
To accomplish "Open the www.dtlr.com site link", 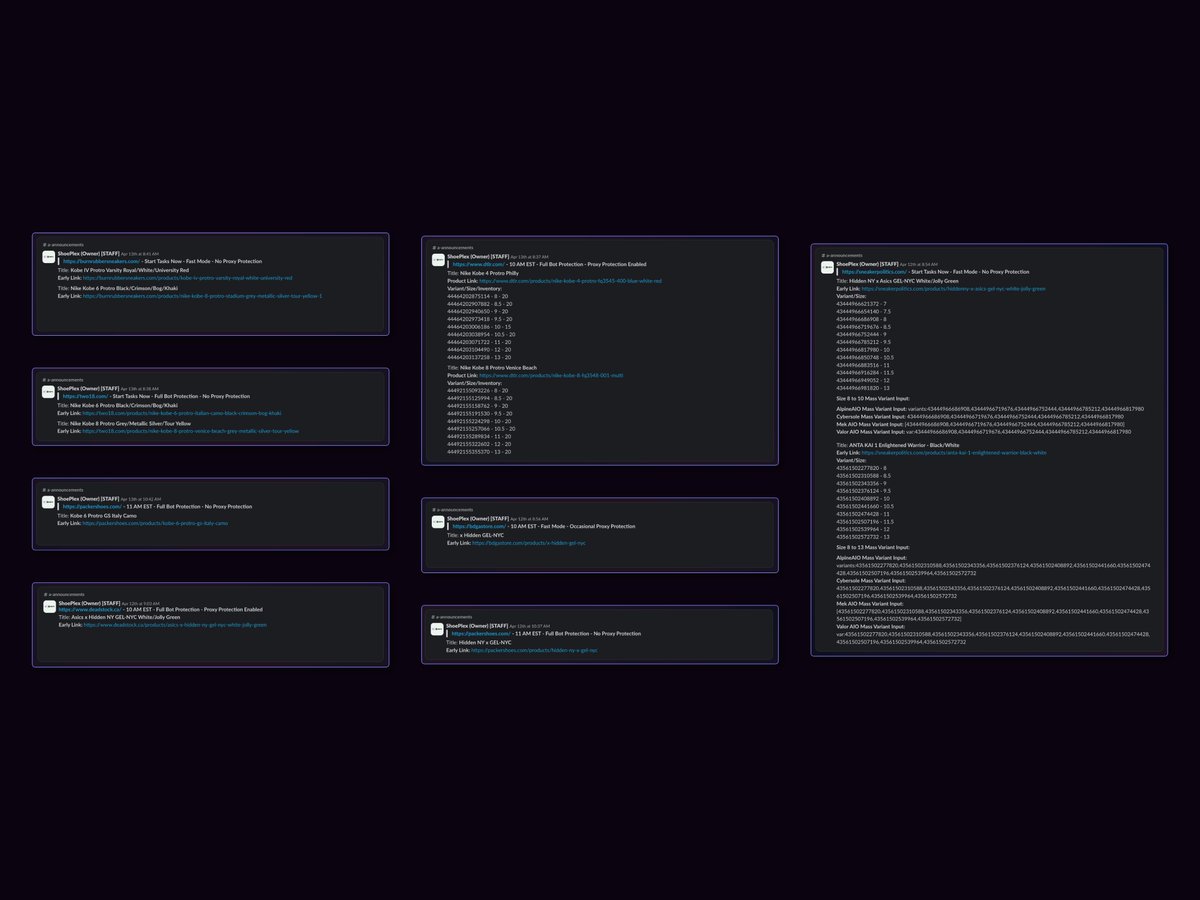I will [479, 264].
